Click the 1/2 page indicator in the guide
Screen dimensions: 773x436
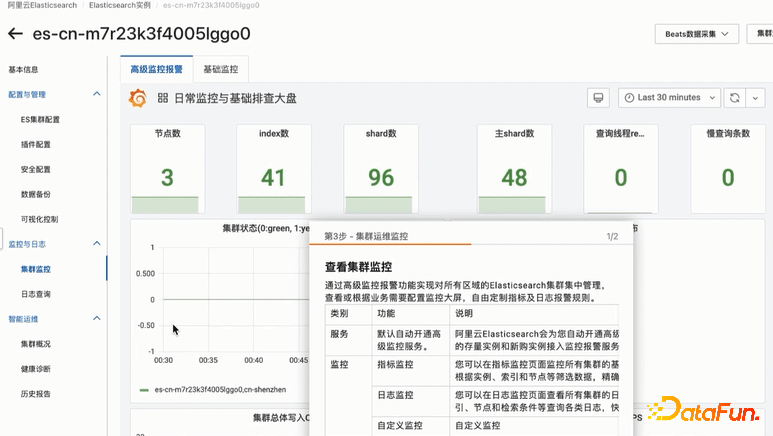pos(612,237)
